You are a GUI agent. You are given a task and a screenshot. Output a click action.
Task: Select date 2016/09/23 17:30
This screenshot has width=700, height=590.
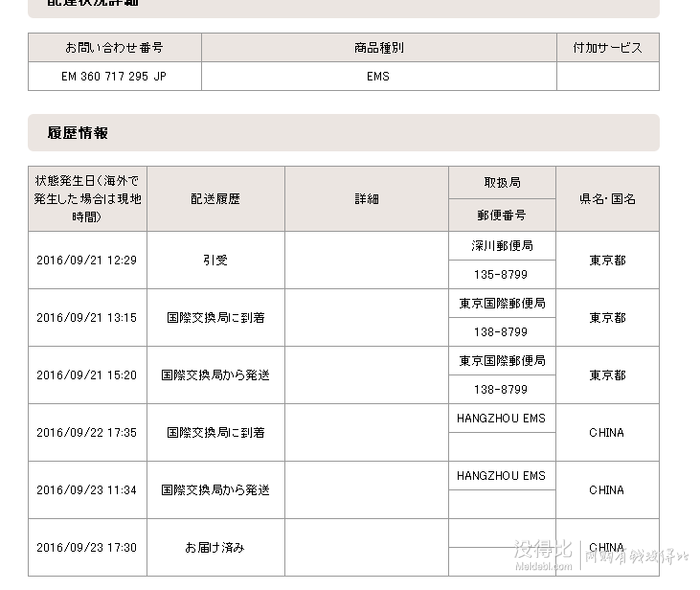(x=87, y=548)
